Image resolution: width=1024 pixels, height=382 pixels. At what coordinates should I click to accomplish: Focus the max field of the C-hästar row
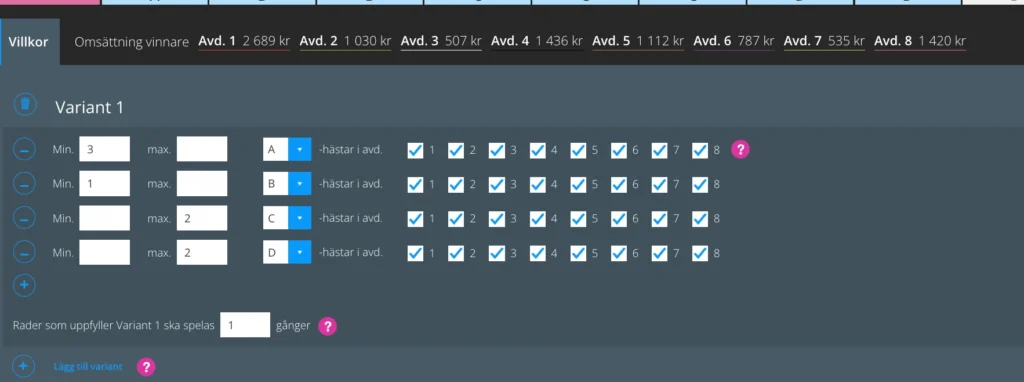tap(202, 218)
